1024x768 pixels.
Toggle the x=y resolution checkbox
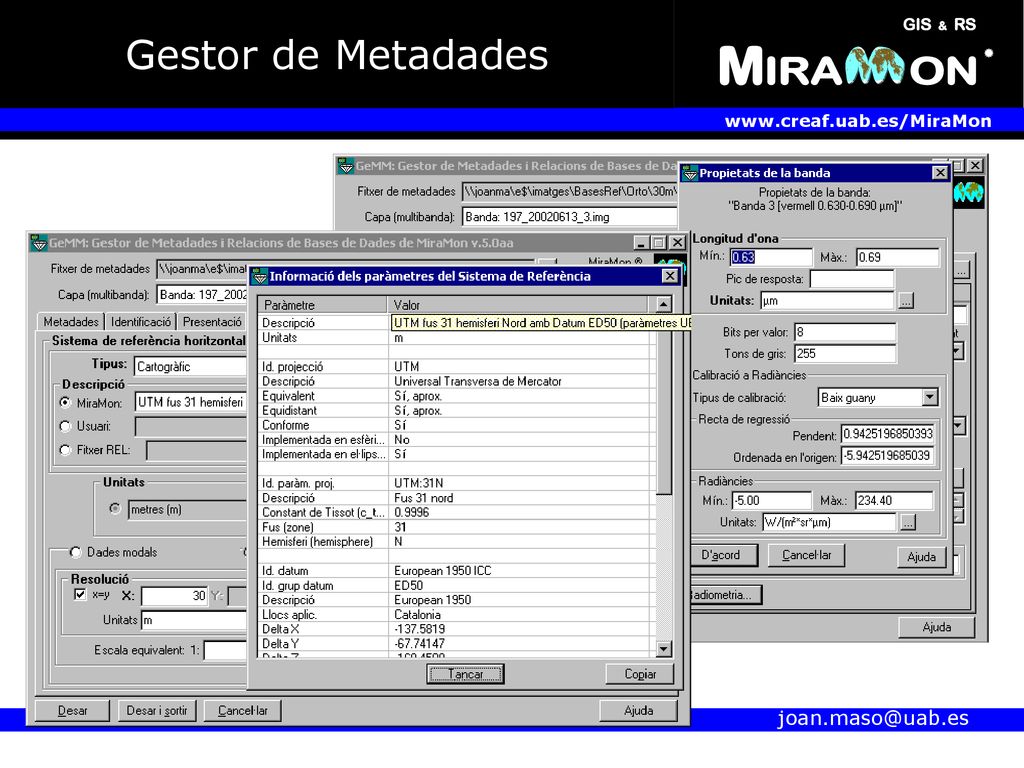[80, 594]
